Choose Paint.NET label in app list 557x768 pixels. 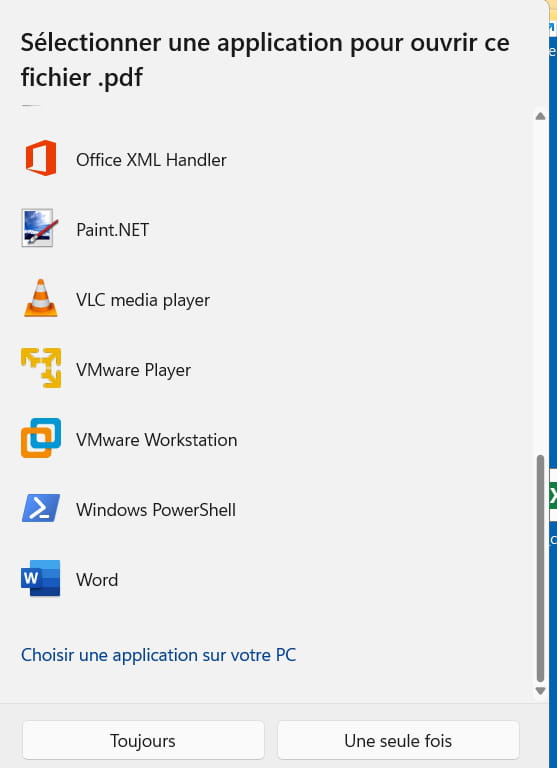pos(113,230)
